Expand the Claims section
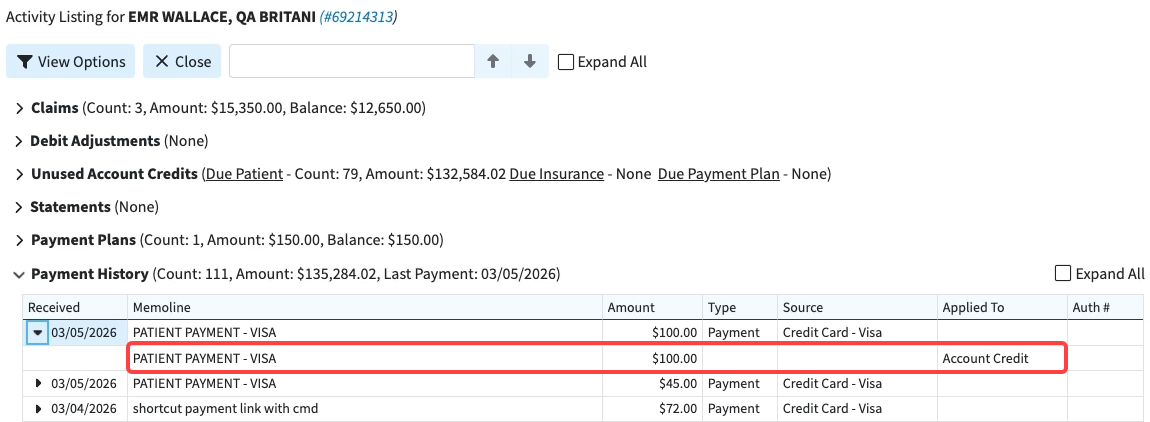This screenshot has width=1150, height=422. [20, 108]
